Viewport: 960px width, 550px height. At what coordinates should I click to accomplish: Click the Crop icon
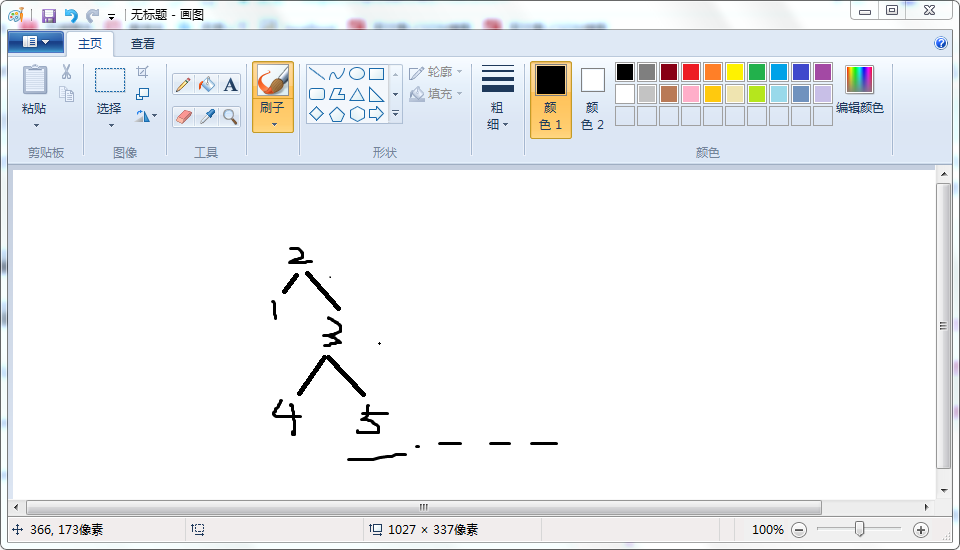pos(143,72)
